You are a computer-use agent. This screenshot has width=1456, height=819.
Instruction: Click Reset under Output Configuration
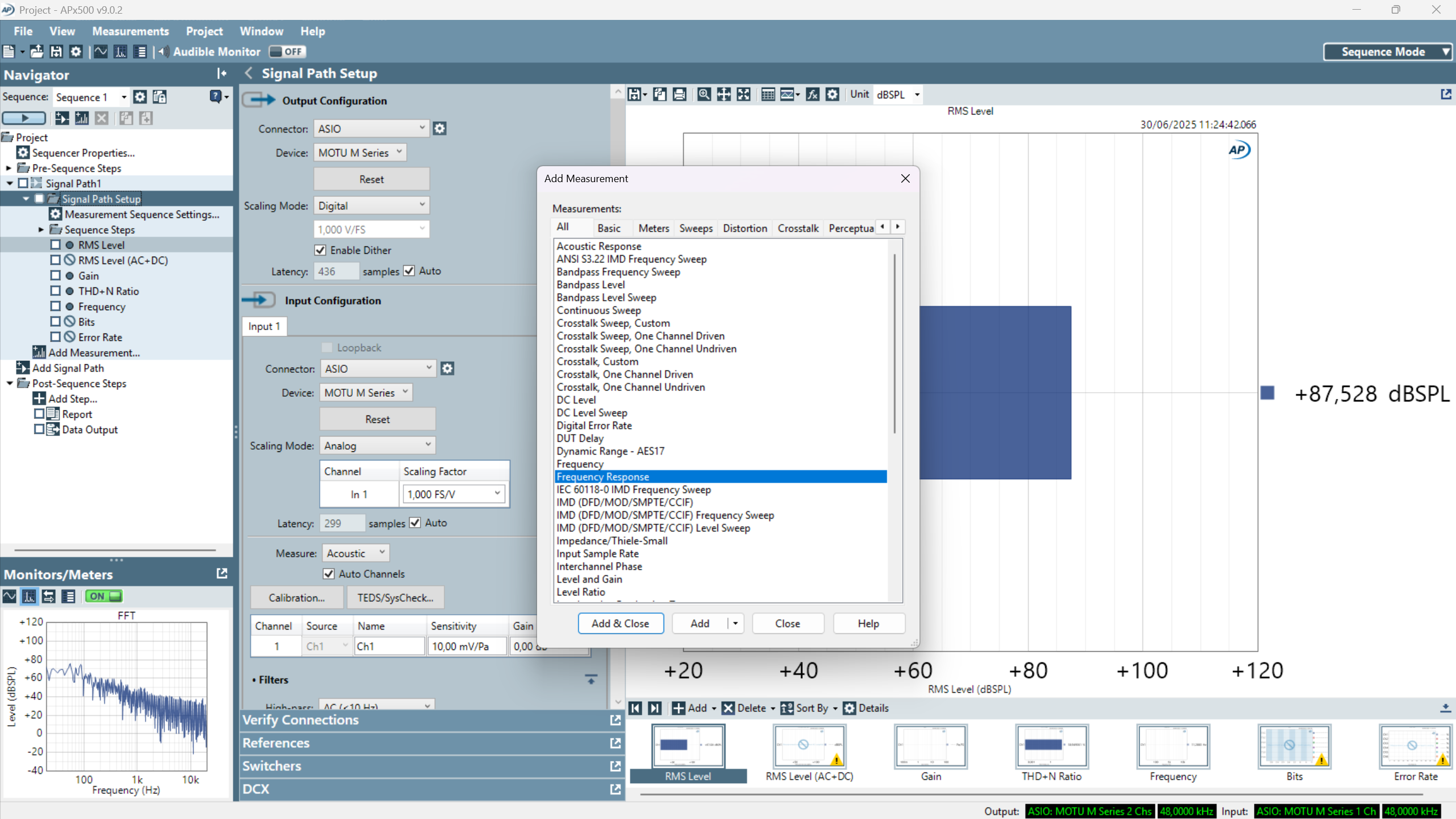click(372, 179)
